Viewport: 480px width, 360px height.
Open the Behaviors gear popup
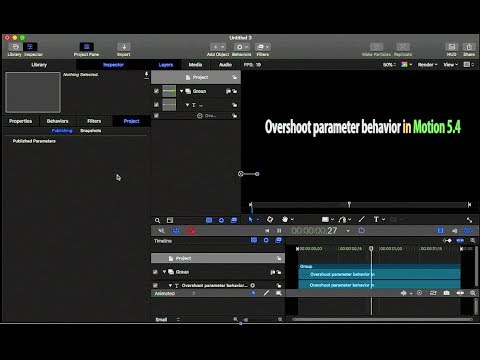coord(242,47)
